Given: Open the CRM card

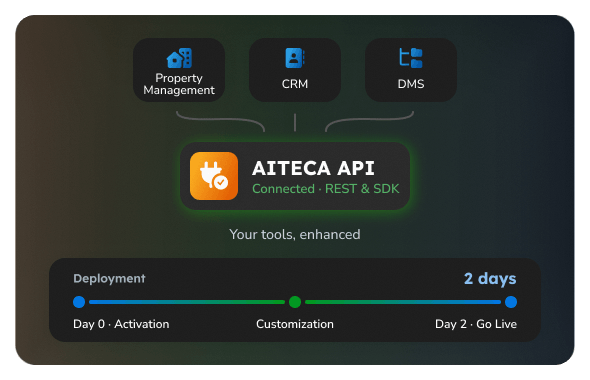Looking at the screenshot, I should (x=295, y=70).
